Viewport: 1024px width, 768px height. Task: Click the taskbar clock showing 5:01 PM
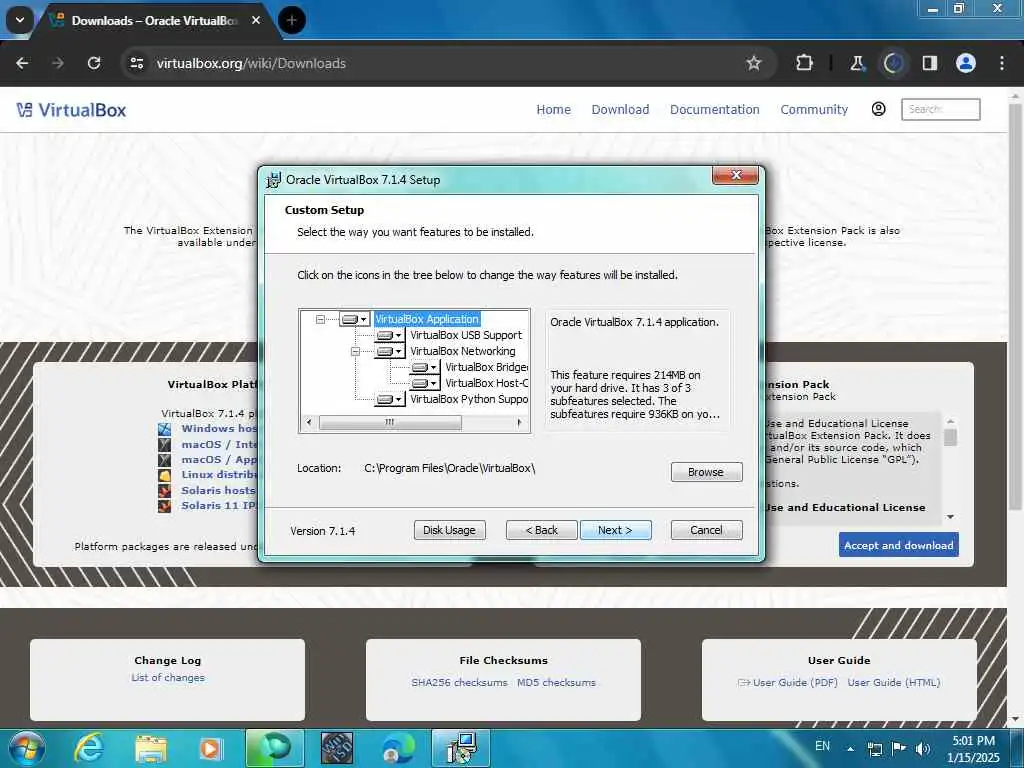point(973,749)
